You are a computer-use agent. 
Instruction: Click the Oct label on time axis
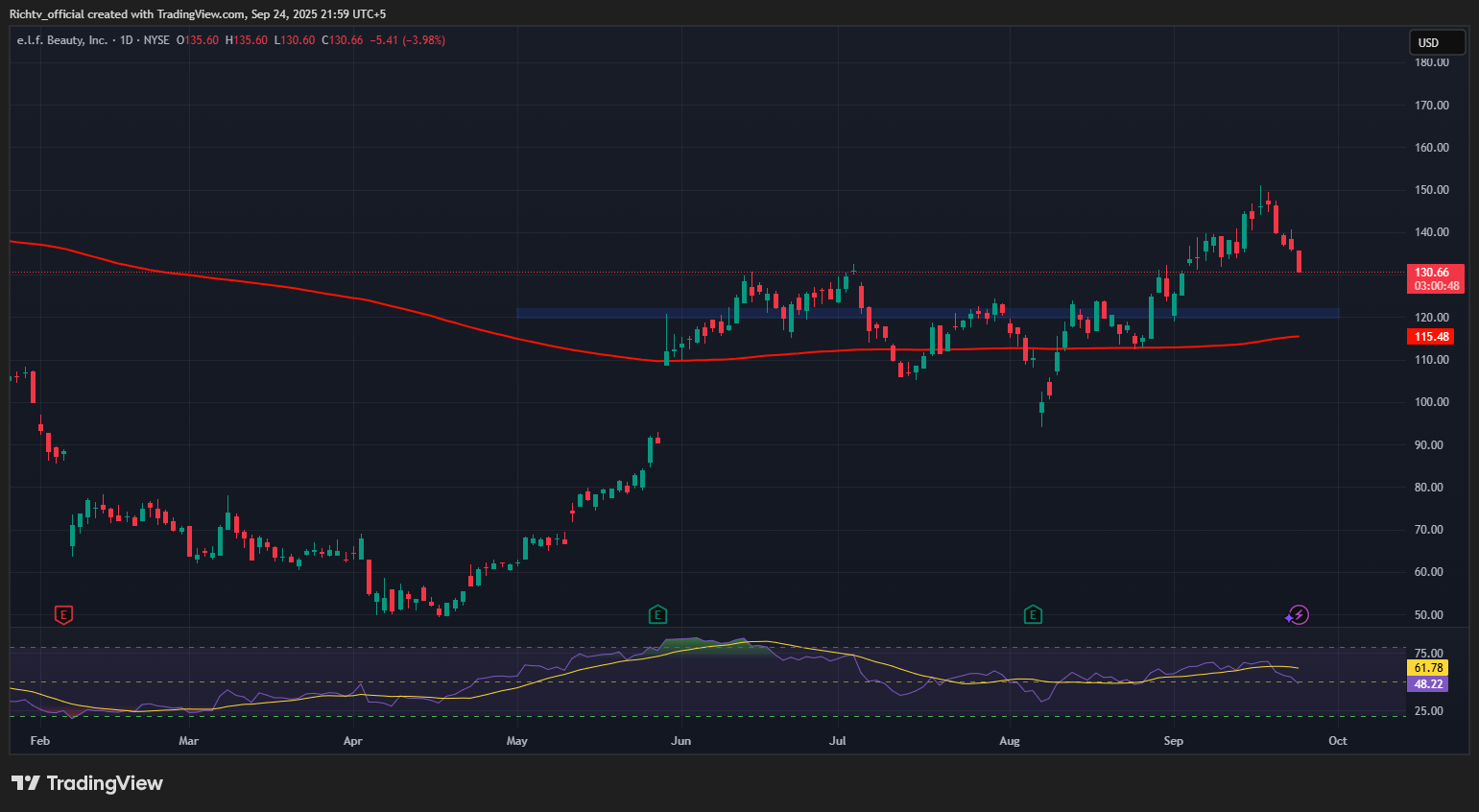pyautogui.click(x=1337, y=741)
